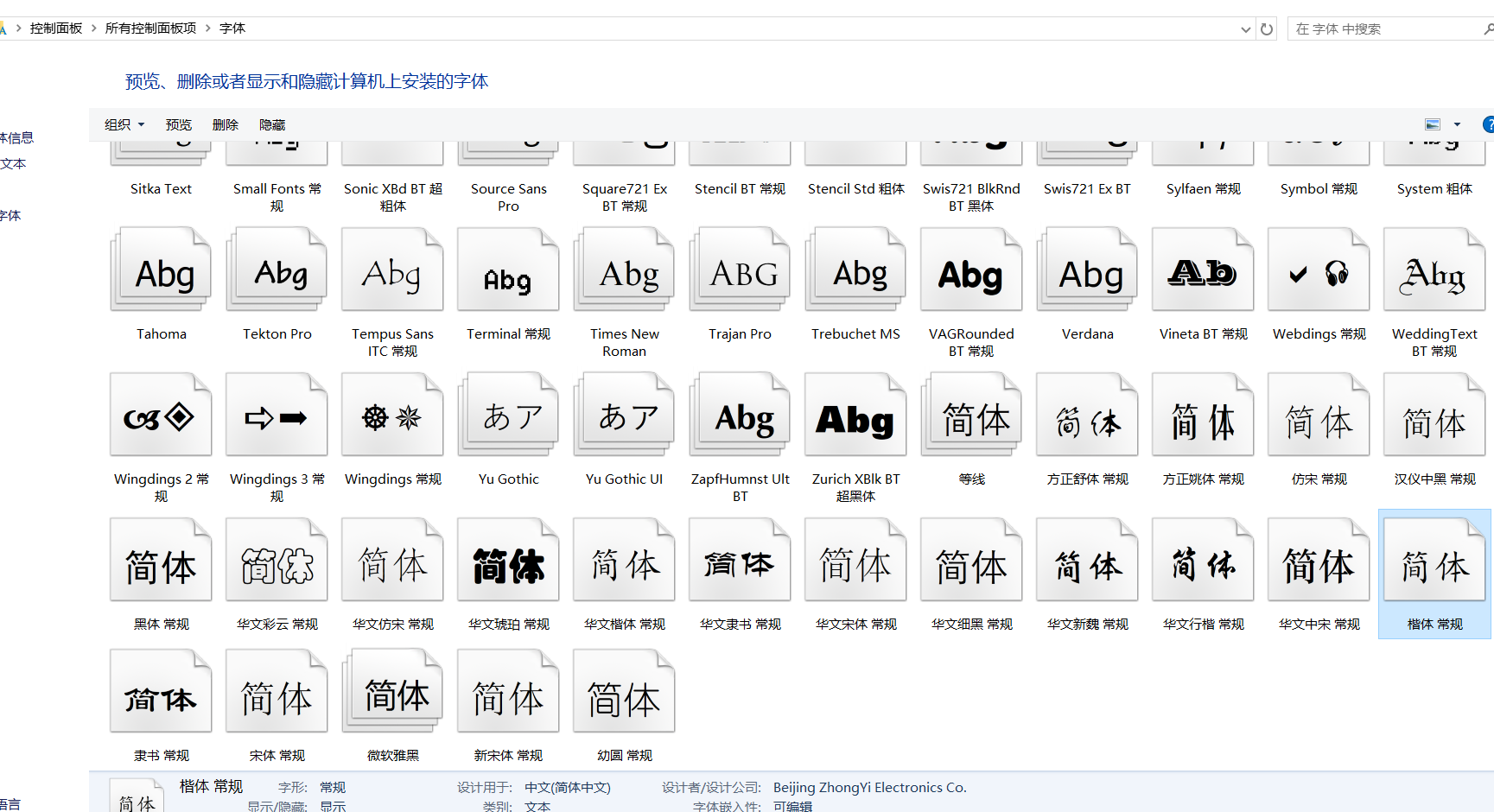Select the Trebuchet MS font icon
The height and width of the screenshot is (812, 1494).
[x=855, y=270]
